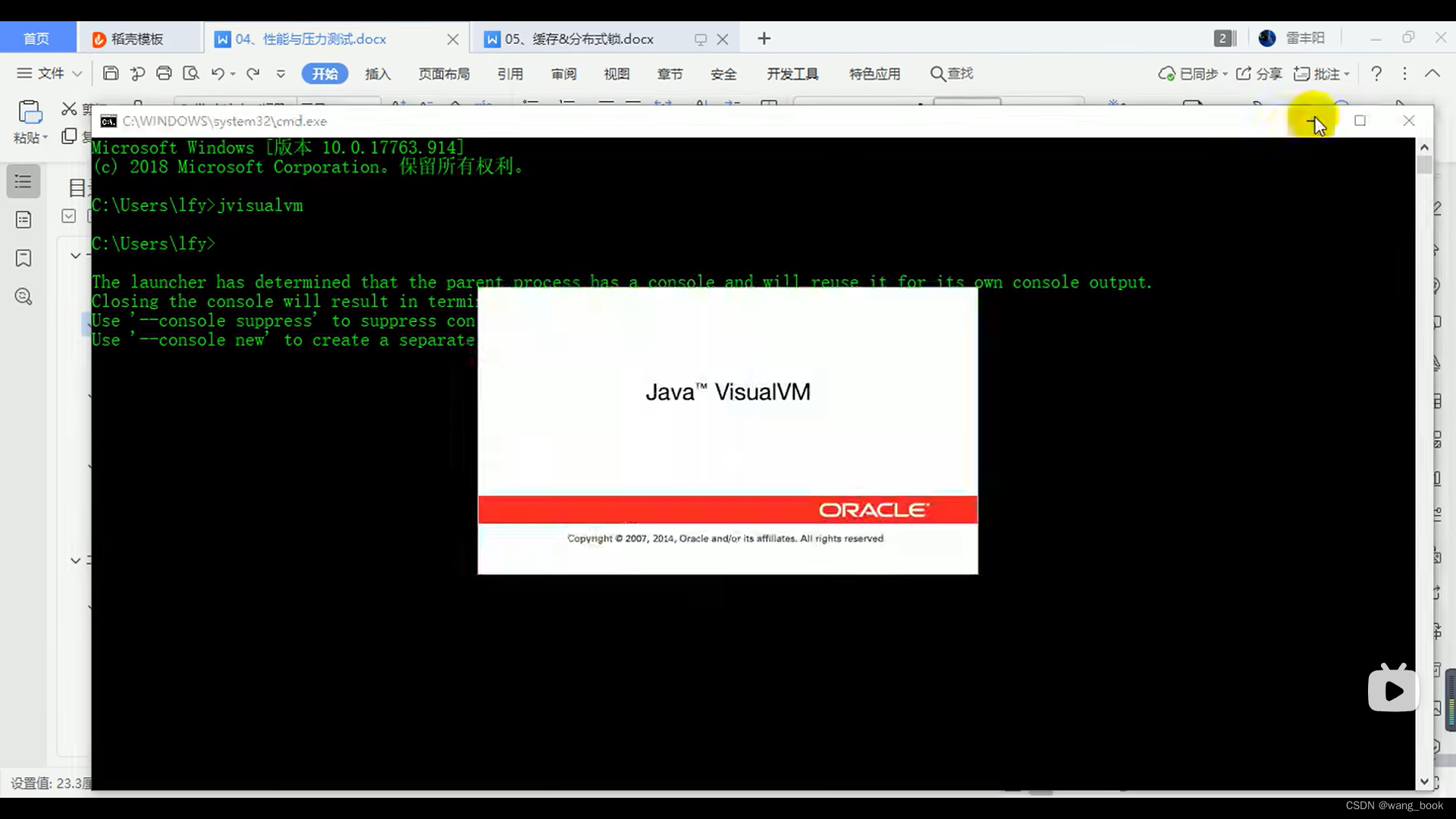Screen dimensions: 1456x819
Task: Open the 章节 ribbon tab
Action: (670, 74)
